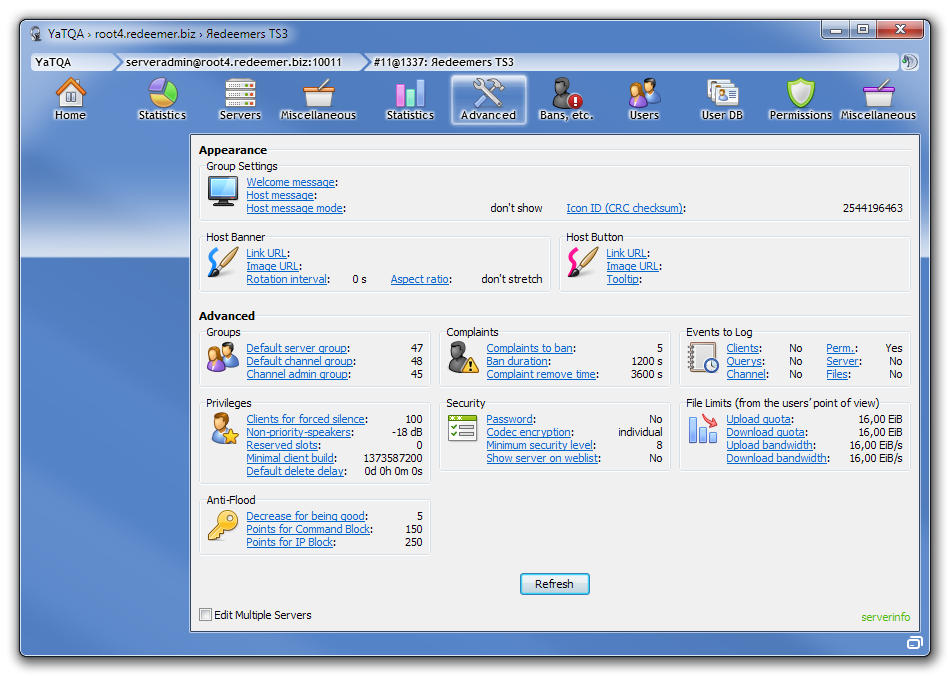Click the serverinfo link

coord(885,616)
